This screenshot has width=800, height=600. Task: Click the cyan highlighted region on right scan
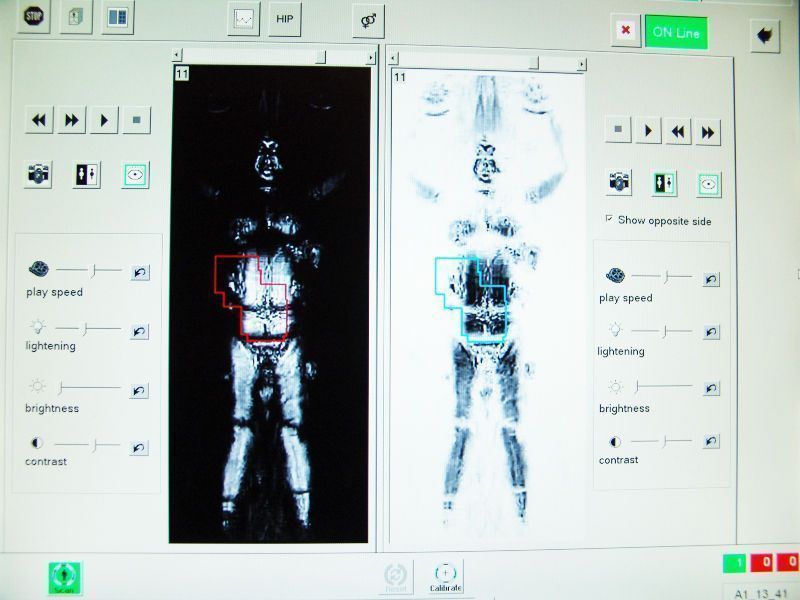(x=470, y=300)
